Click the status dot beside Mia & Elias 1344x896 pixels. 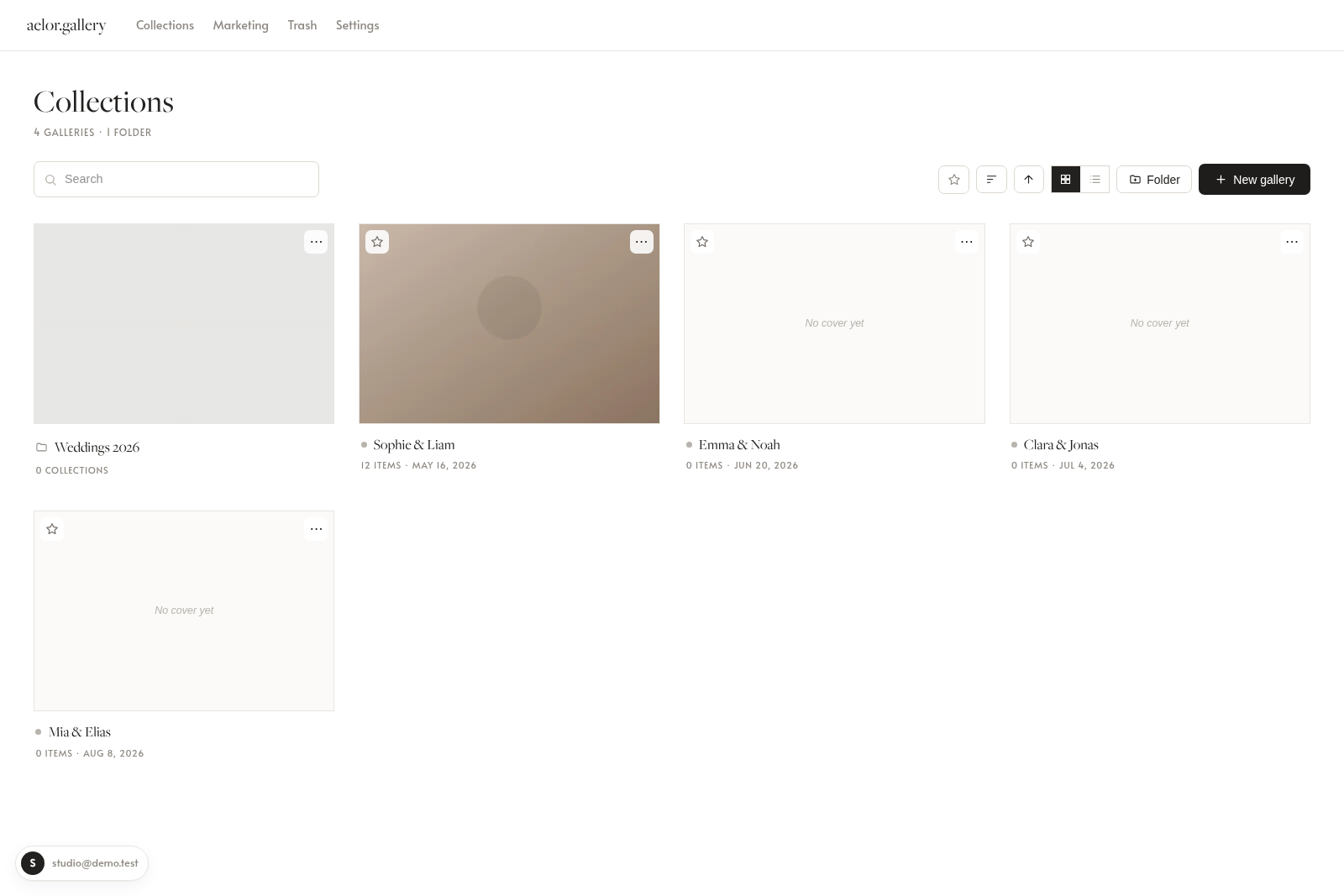[x=38, y=732]
